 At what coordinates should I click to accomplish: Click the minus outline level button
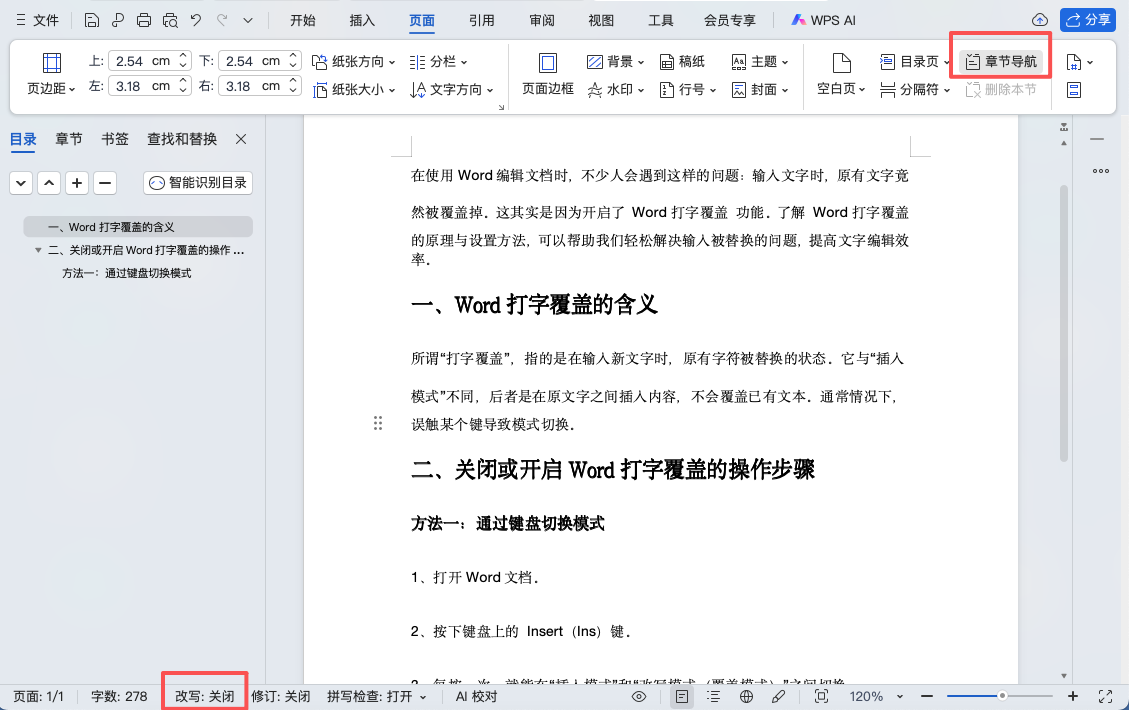pos(105,183)
